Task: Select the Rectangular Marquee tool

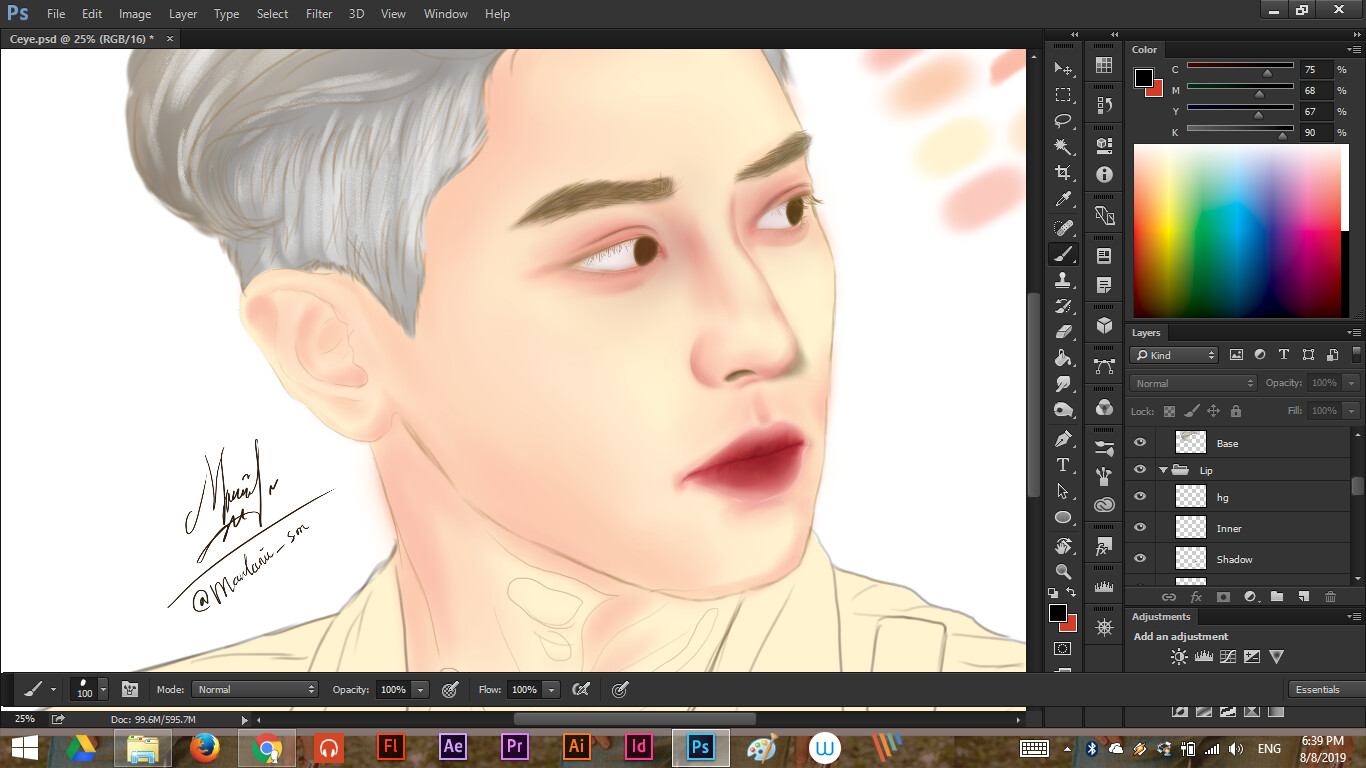Action: pyautogui.click(x=1063, y=95)
